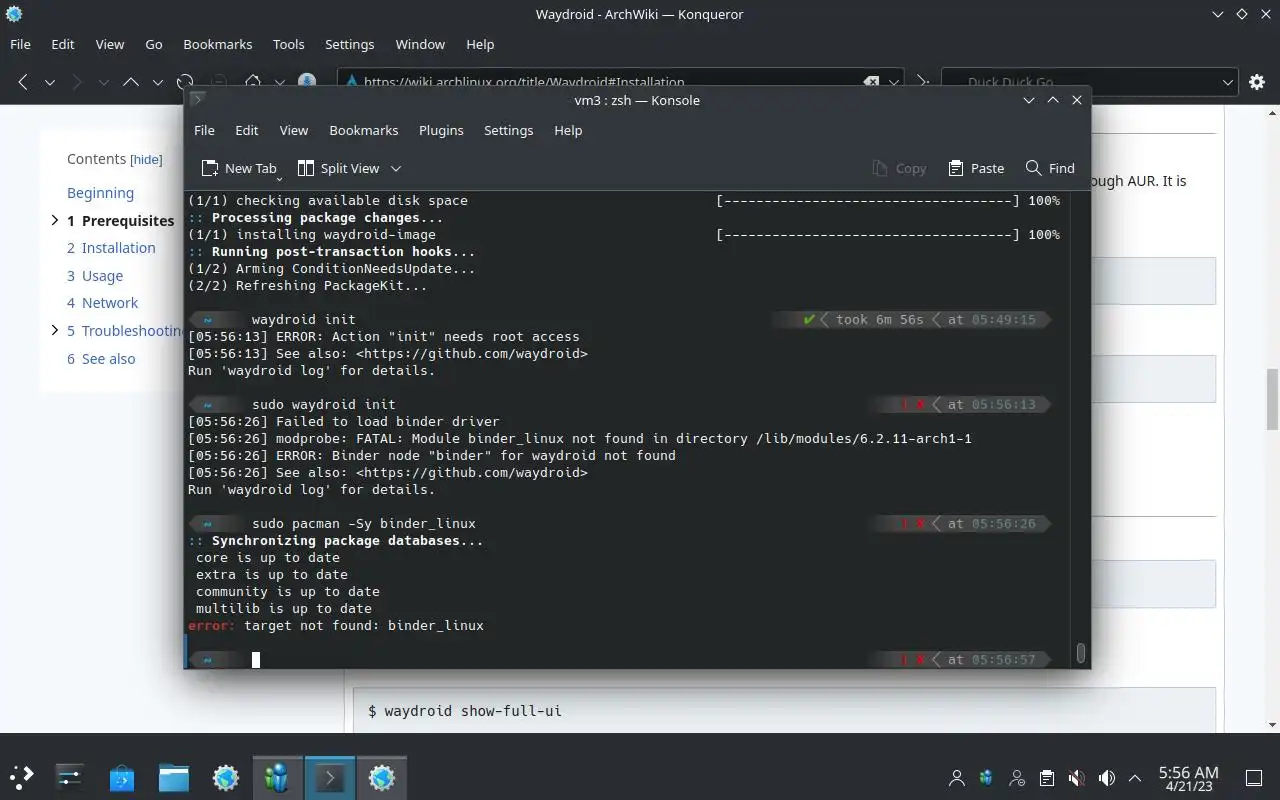
Task: Click the Konqueror Back arrow
Action: pos(22,82)
